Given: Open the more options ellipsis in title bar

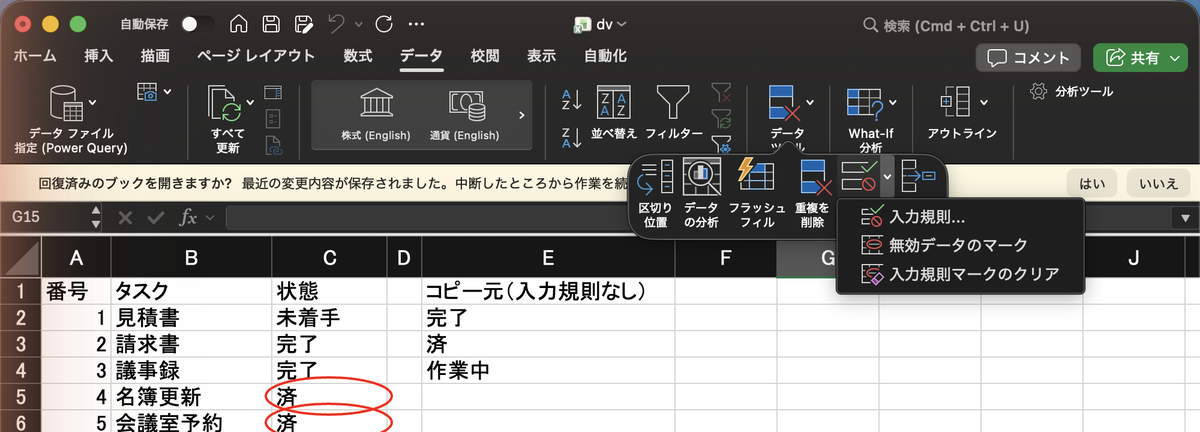Looking at the screenshot, I should [x=414, y=24].
